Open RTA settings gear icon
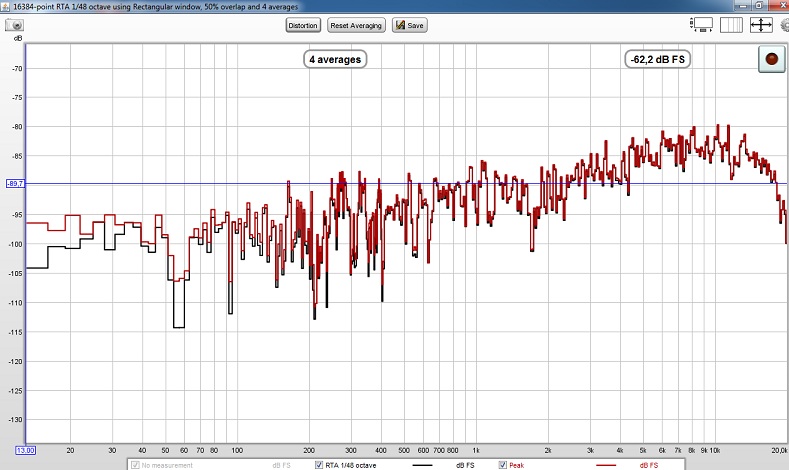Viewport: 789px width, 470px height. tap(784, 25)
